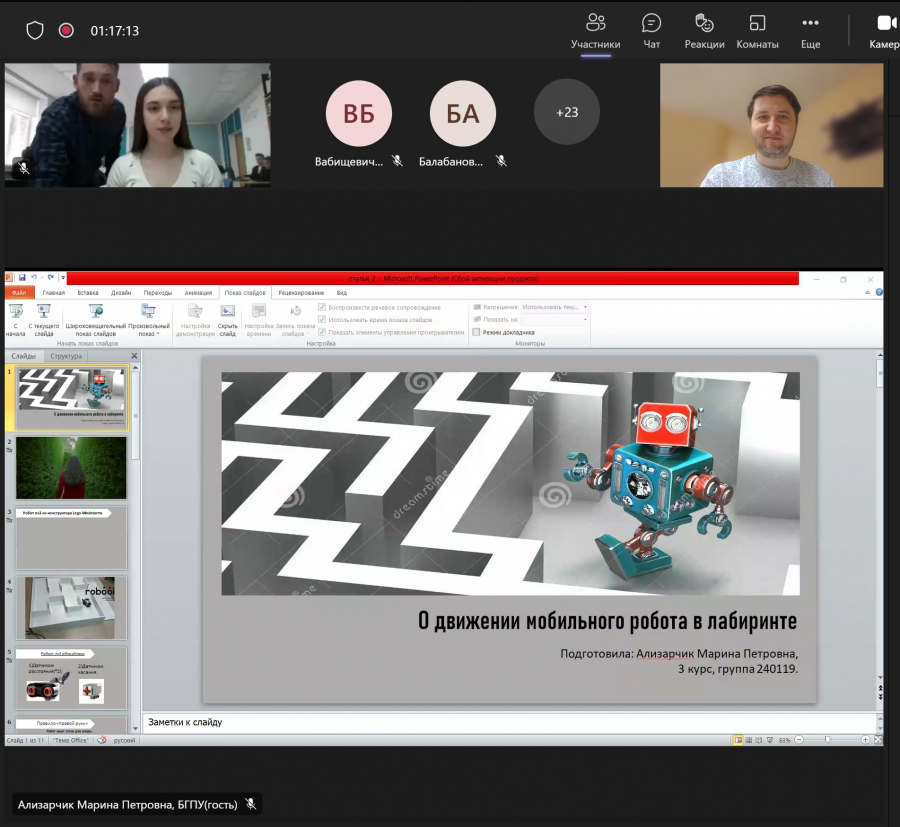Expand the Произвольный показ dropdown
Image resolution: width=900 pixels, height=827 pixels.
(x=149, y=320)
